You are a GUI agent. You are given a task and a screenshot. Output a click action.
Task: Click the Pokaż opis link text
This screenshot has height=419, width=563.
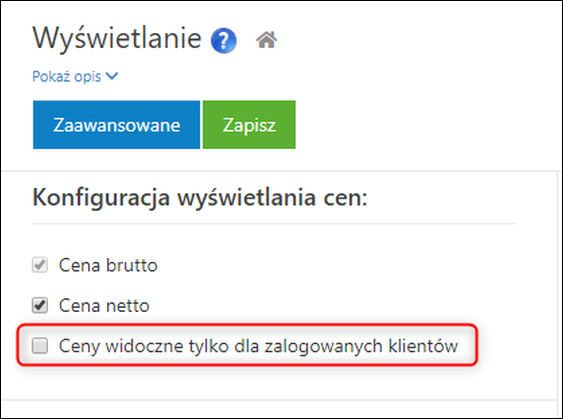tap(67, 76)
